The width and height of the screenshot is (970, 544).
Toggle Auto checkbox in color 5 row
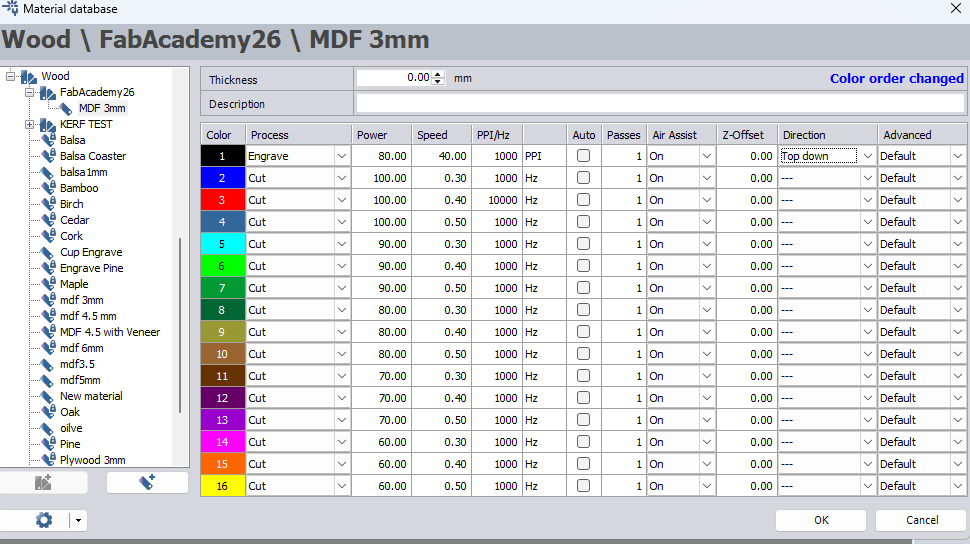coord(583,244)
